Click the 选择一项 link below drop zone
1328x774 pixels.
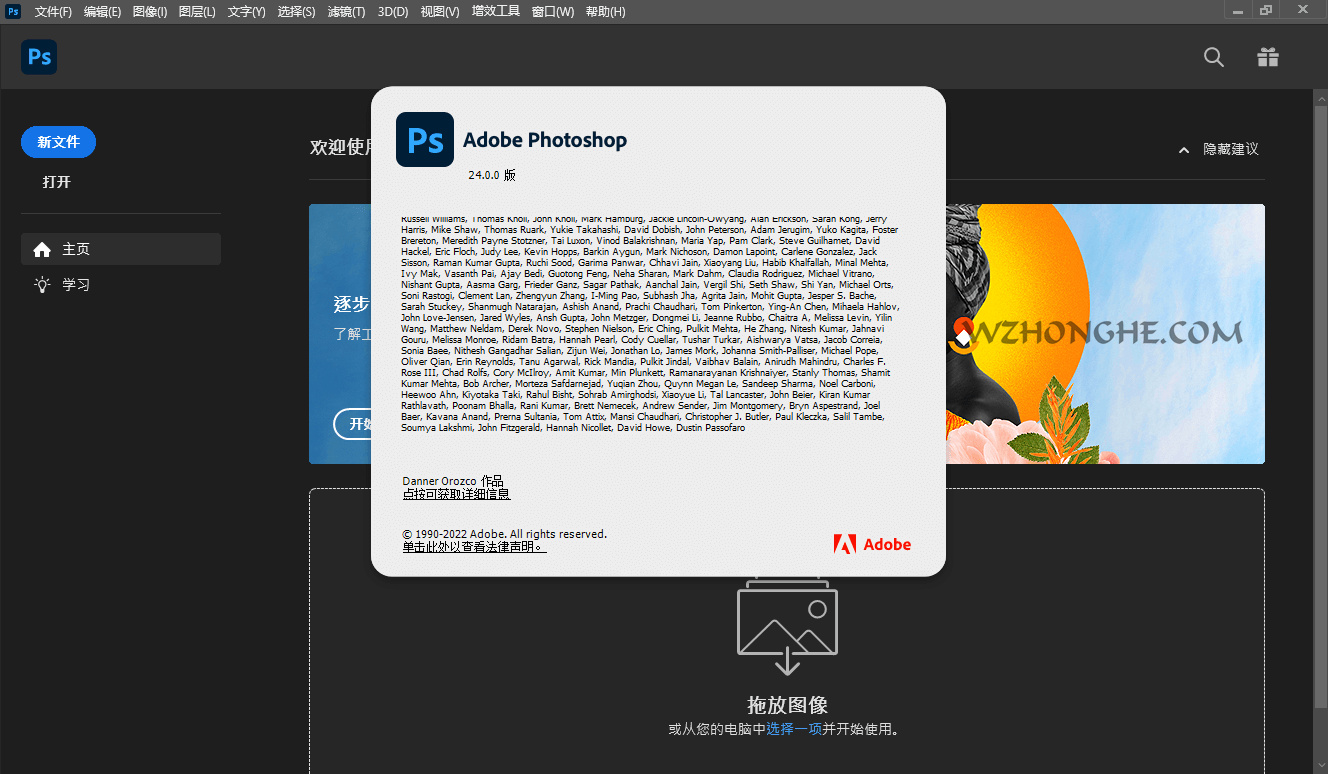pos(793,729)
